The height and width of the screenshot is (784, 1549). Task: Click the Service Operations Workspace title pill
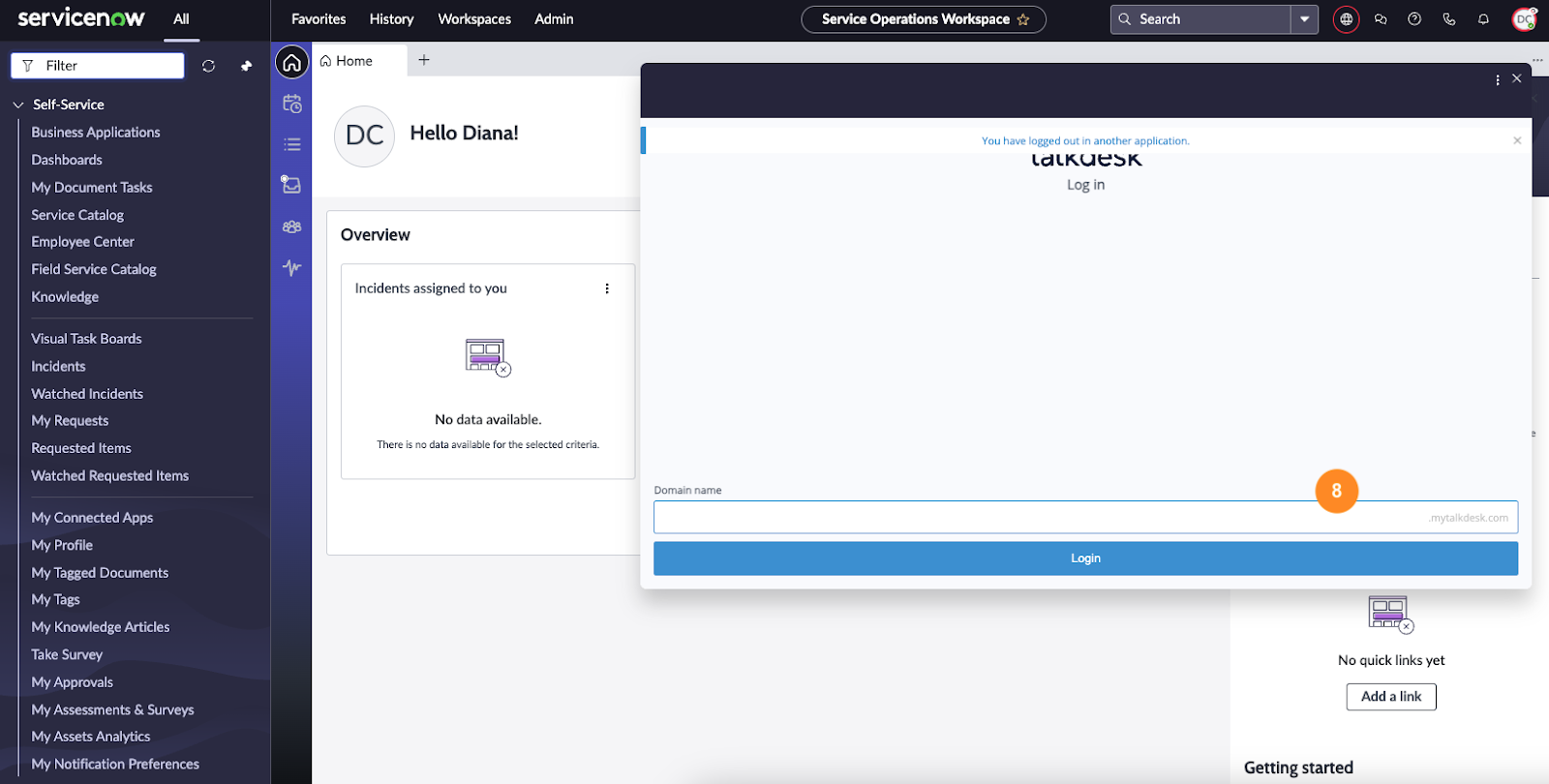coord(924,19)
